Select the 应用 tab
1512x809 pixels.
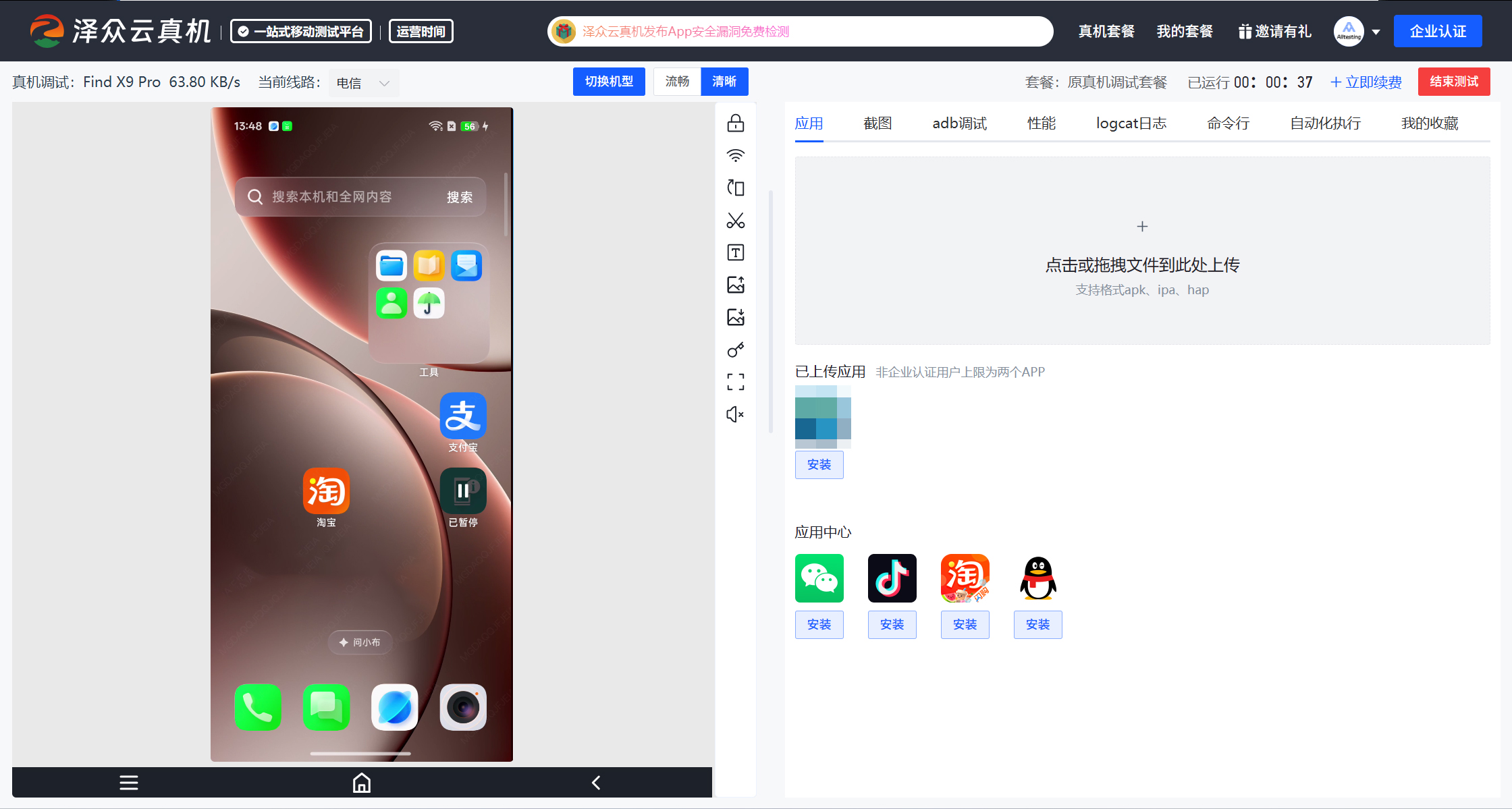(x=809, y=123)
